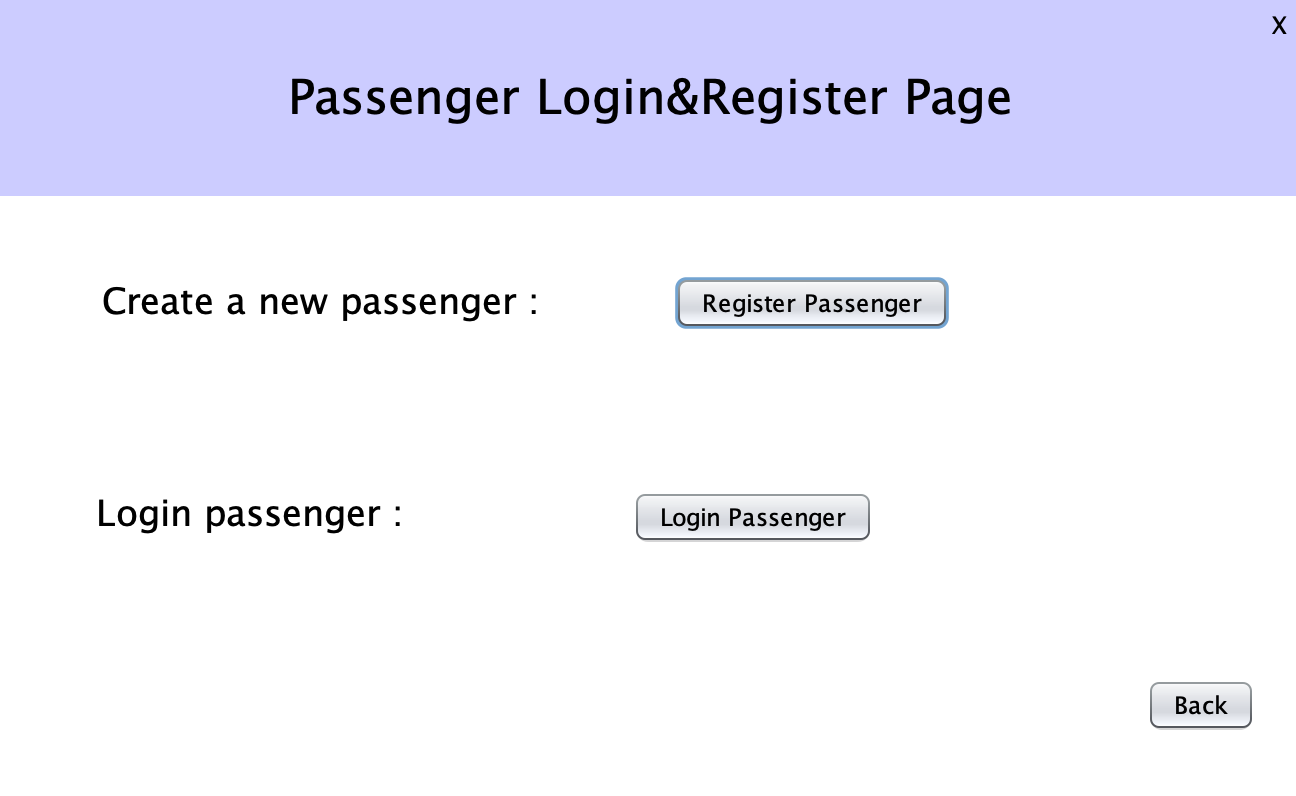
Task: Click the 'Login passenger' label
Action: tap(248, 513)
